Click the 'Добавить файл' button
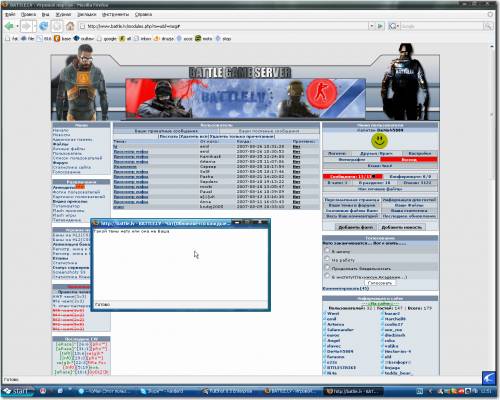The height and width of the screenshot is (400, 500). [356, 227]
